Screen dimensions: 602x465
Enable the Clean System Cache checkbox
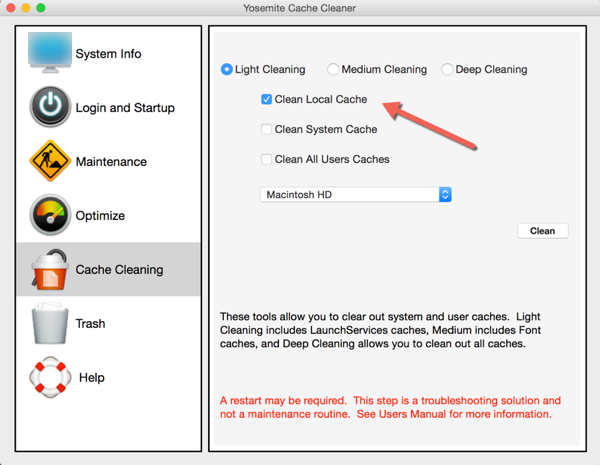coord(266,129)
